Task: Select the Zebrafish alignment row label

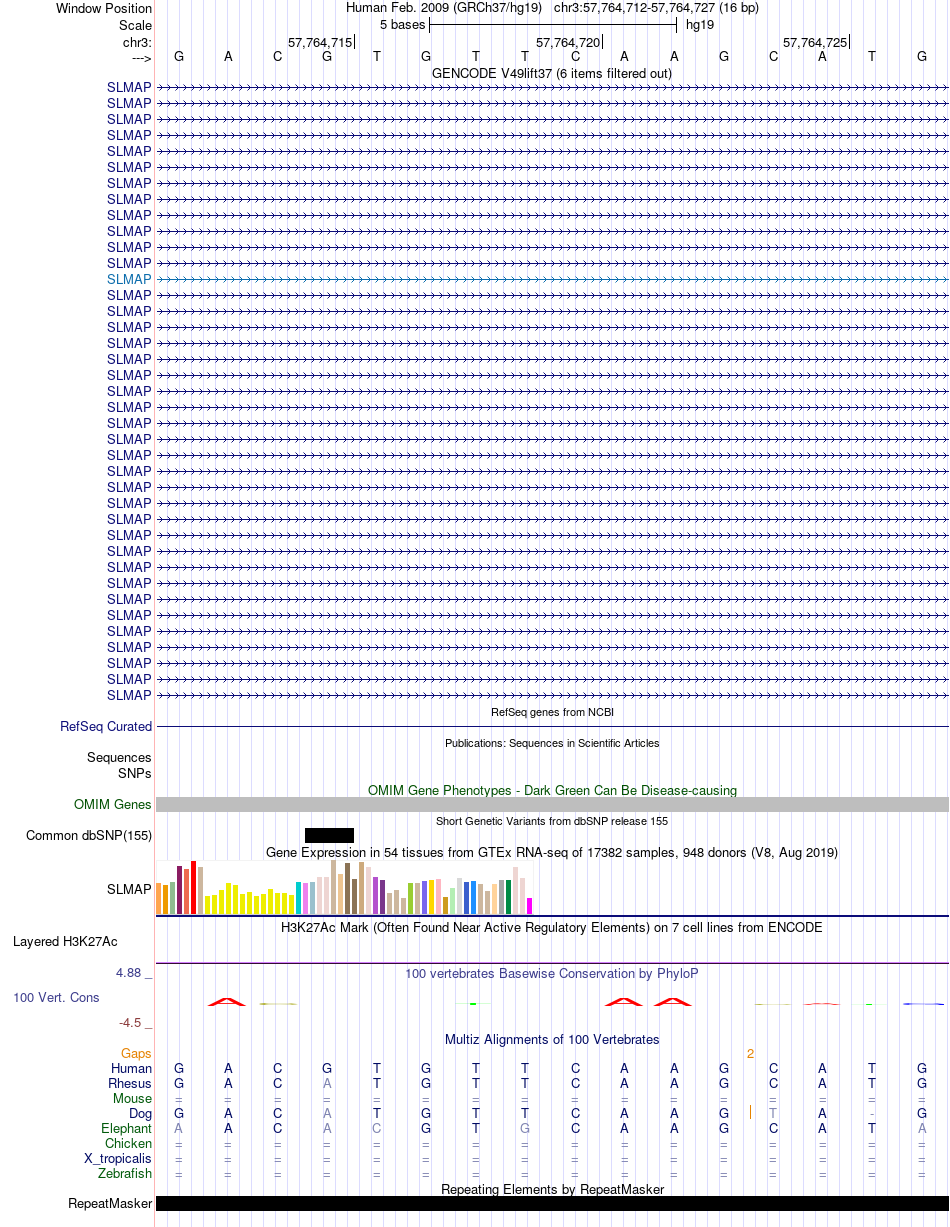Action: click(125, 1173)
